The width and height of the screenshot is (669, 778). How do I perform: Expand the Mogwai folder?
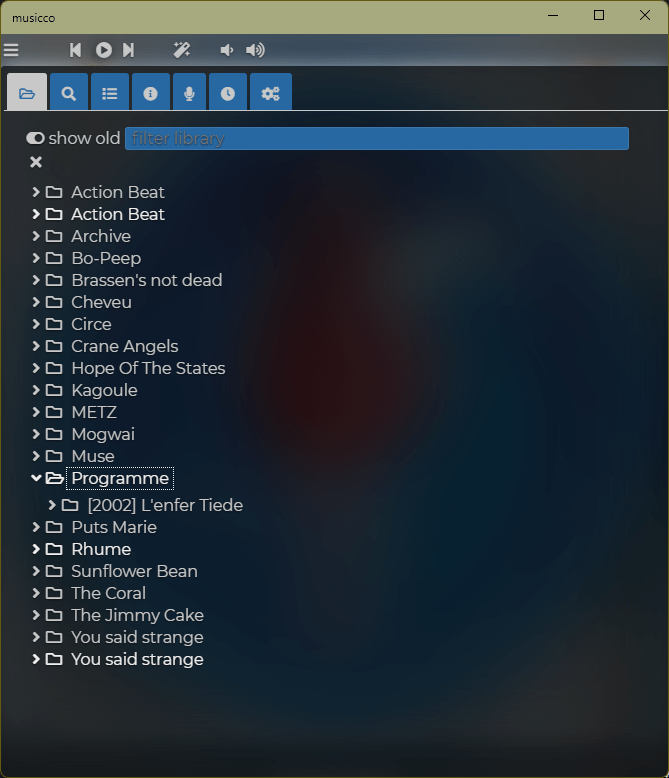36,434
